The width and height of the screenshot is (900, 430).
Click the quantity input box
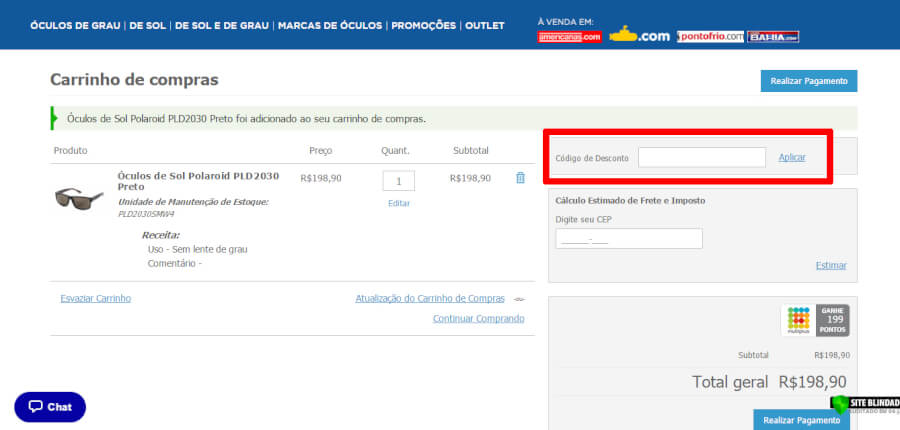[x=399, y=181]
